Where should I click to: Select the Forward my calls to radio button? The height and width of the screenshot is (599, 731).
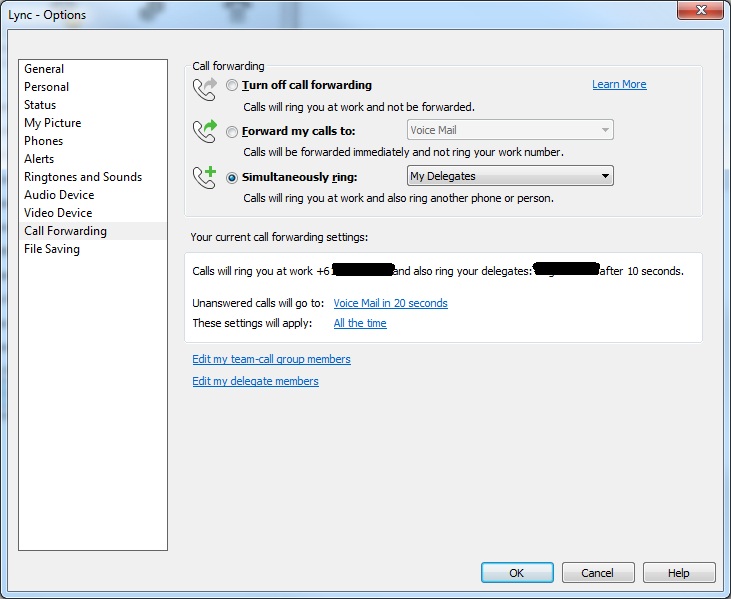(232, 132)
